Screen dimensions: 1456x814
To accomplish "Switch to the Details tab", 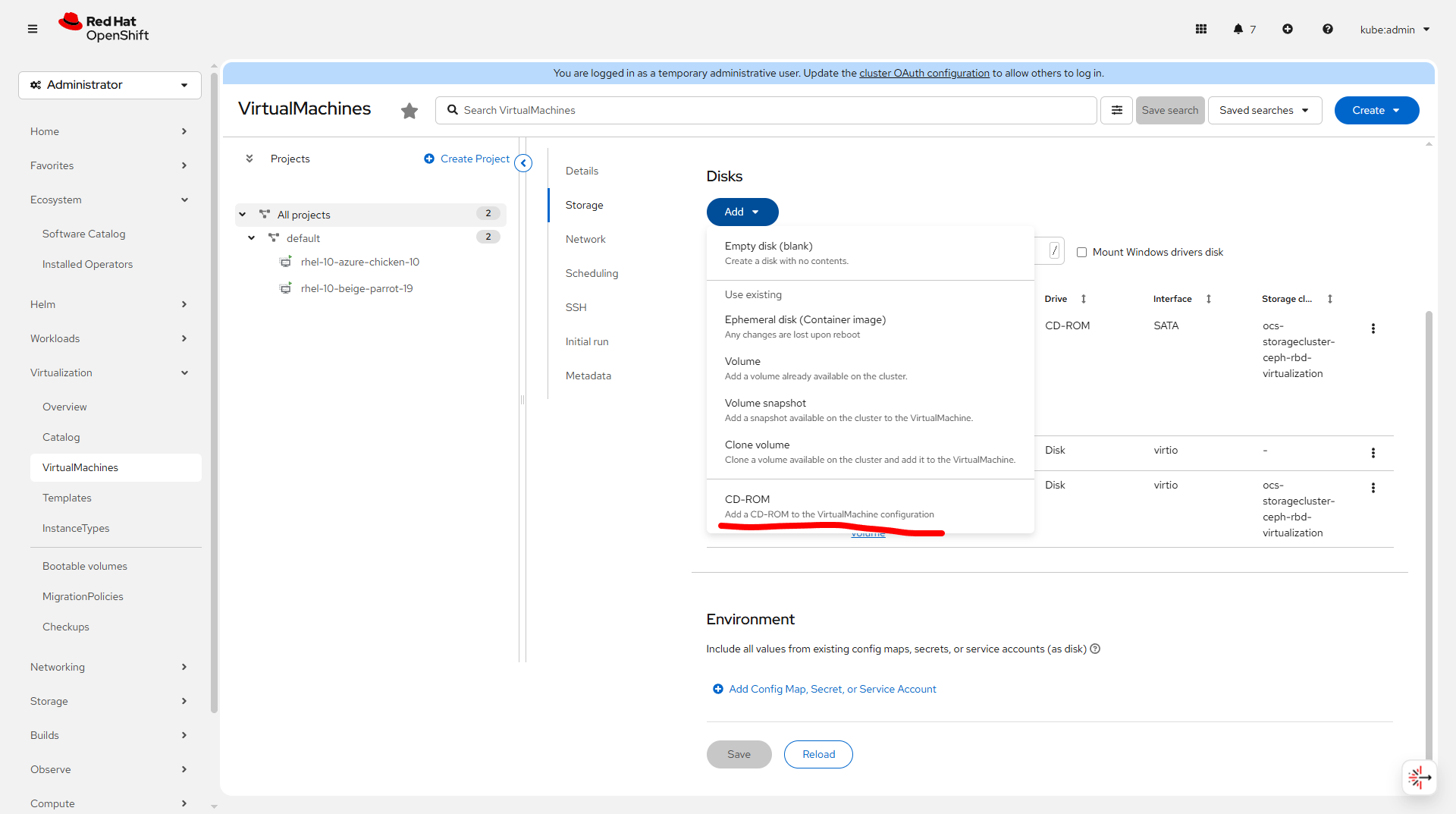I will [582, 171].
